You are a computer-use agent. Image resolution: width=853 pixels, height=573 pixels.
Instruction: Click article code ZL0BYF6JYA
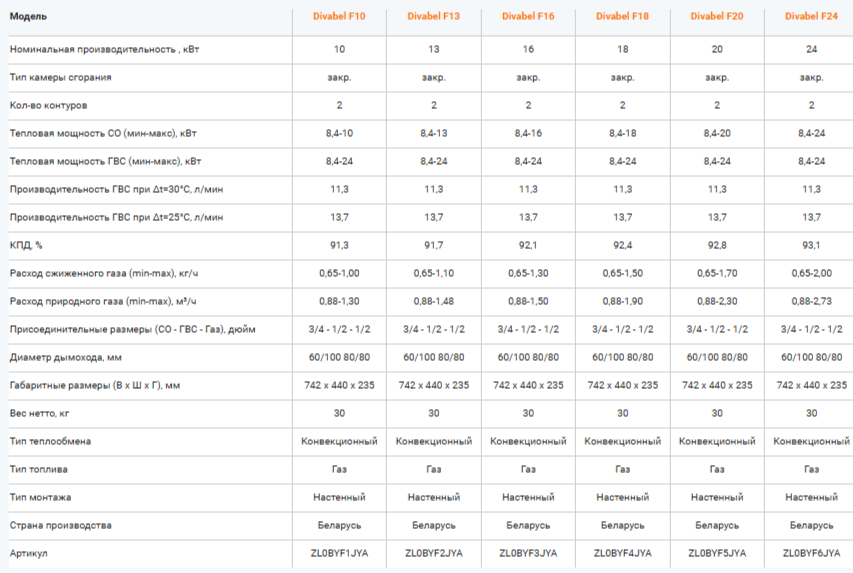click(811, 553)
